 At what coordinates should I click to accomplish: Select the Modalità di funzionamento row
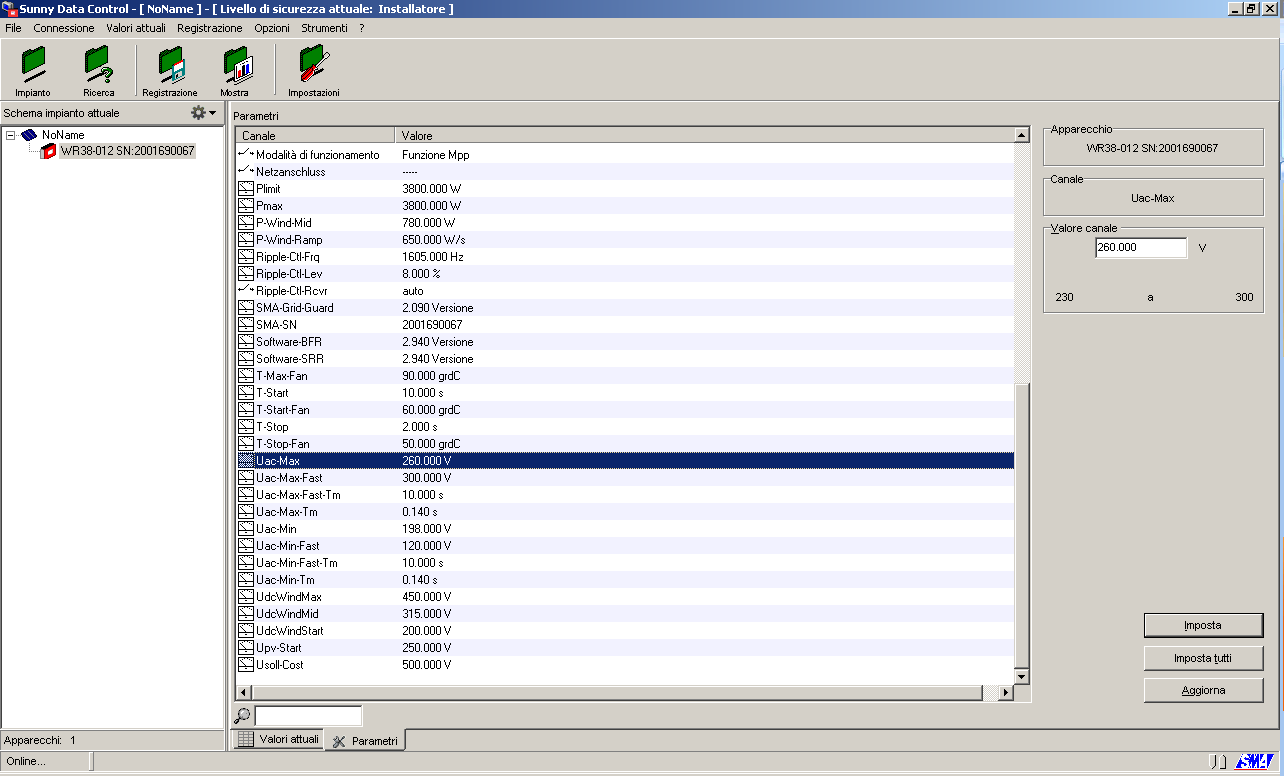(x=625, y=155)
